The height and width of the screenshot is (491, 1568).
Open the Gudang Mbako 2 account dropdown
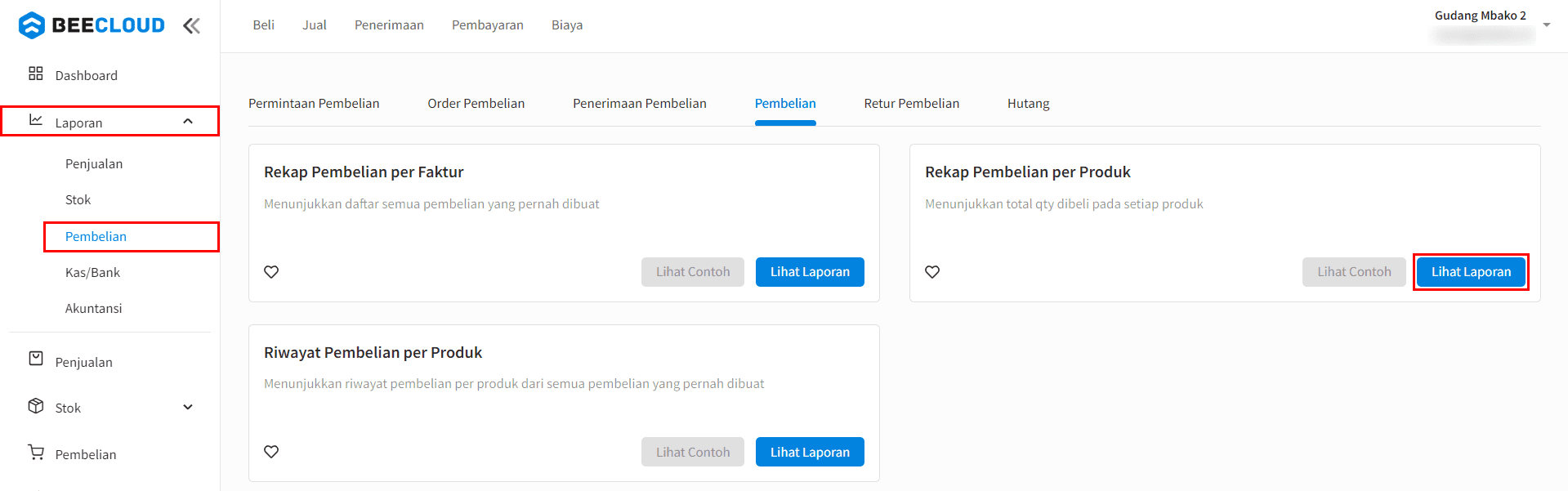[1547, 25]
